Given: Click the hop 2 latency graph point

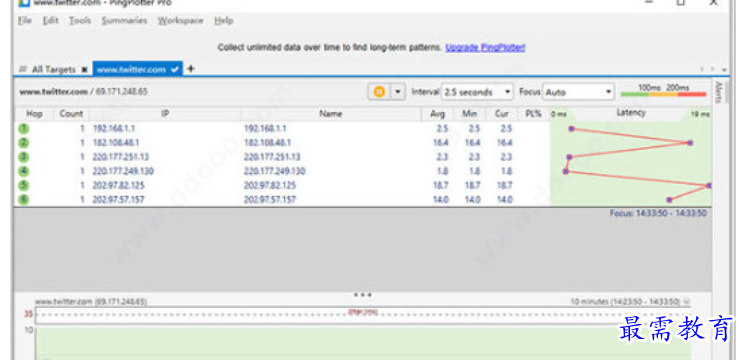Looking at the screenshot, I should pyautogui.click(x=690, y=143).
